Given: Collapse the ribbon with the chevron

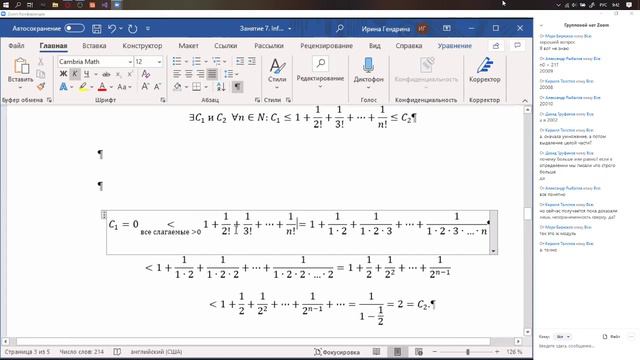Looking at the screenshot, I should pyautogui.click(x=525, y=100).
